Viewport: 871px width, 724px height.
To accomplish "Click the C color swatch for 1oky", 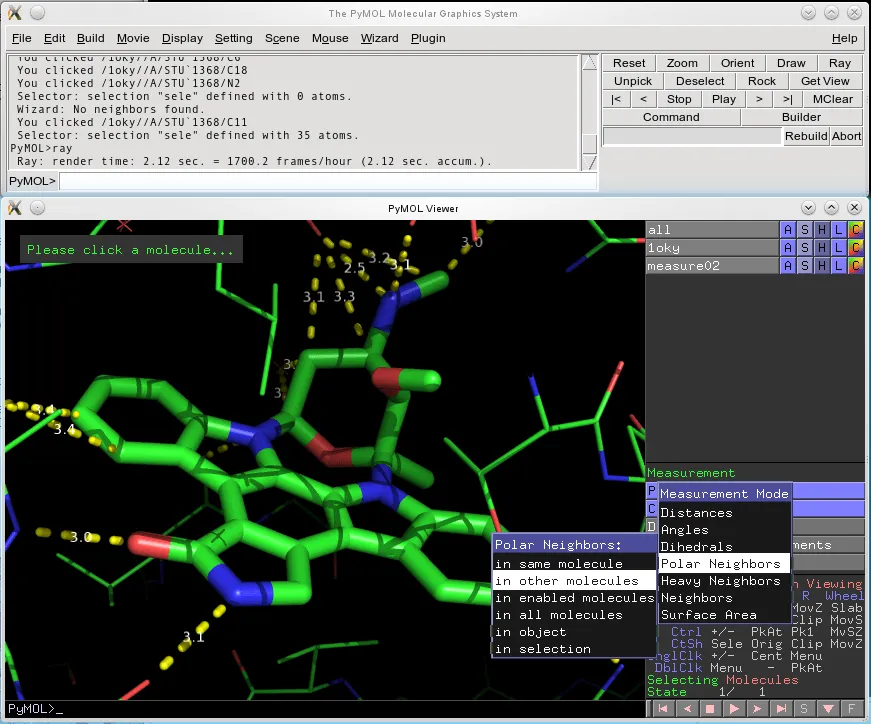I will pyautogui.click(x=856, y=247).
